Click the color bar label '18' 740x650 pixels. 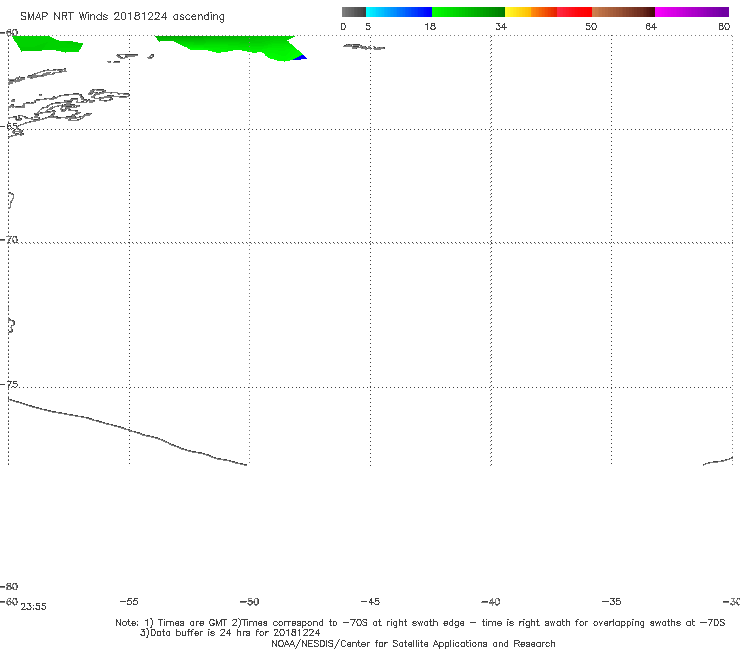coord(430,26)
